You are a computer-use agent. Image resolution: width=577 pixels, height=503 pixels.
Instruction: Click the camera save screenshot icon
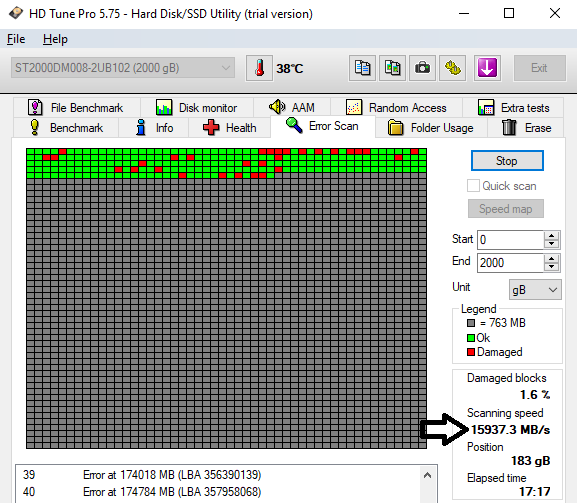click(x=422, y=68)
